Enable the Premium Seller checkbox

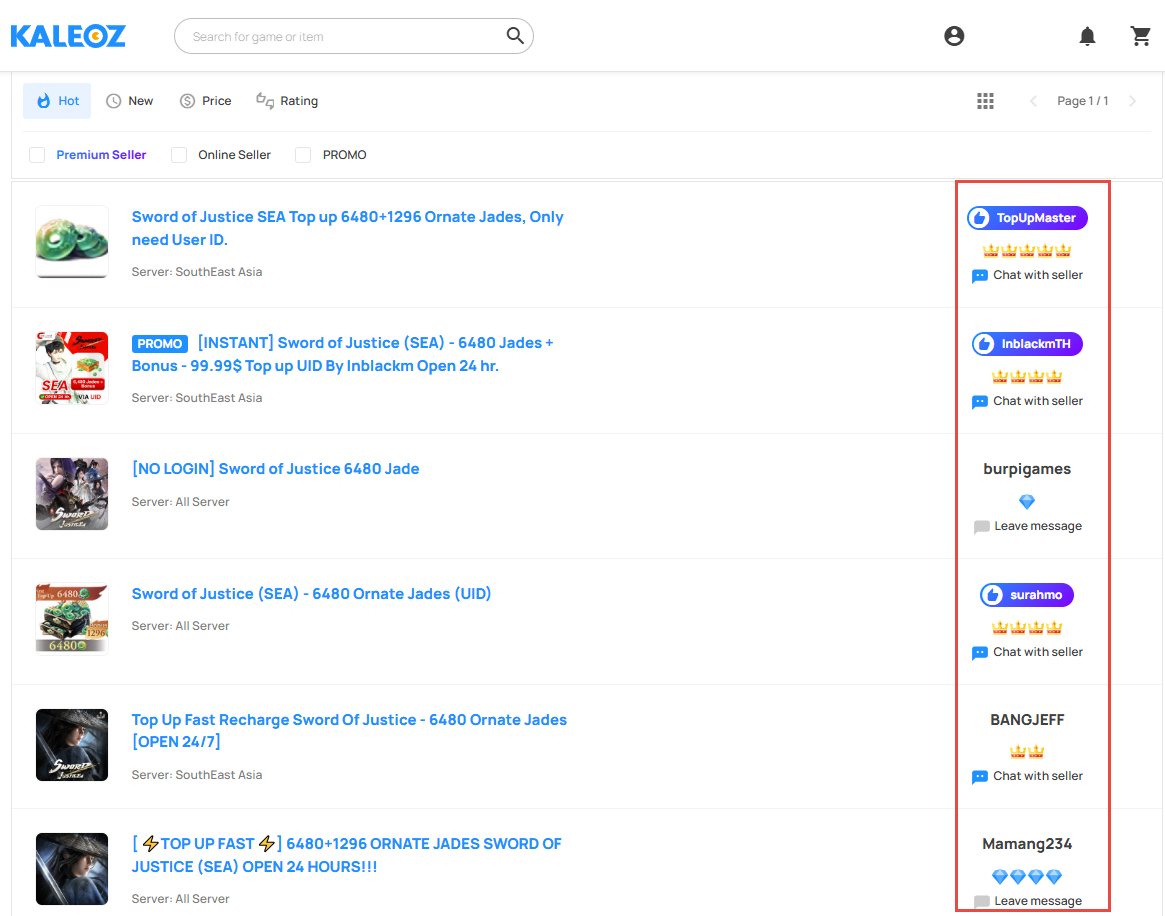click(x=37, y=155)
